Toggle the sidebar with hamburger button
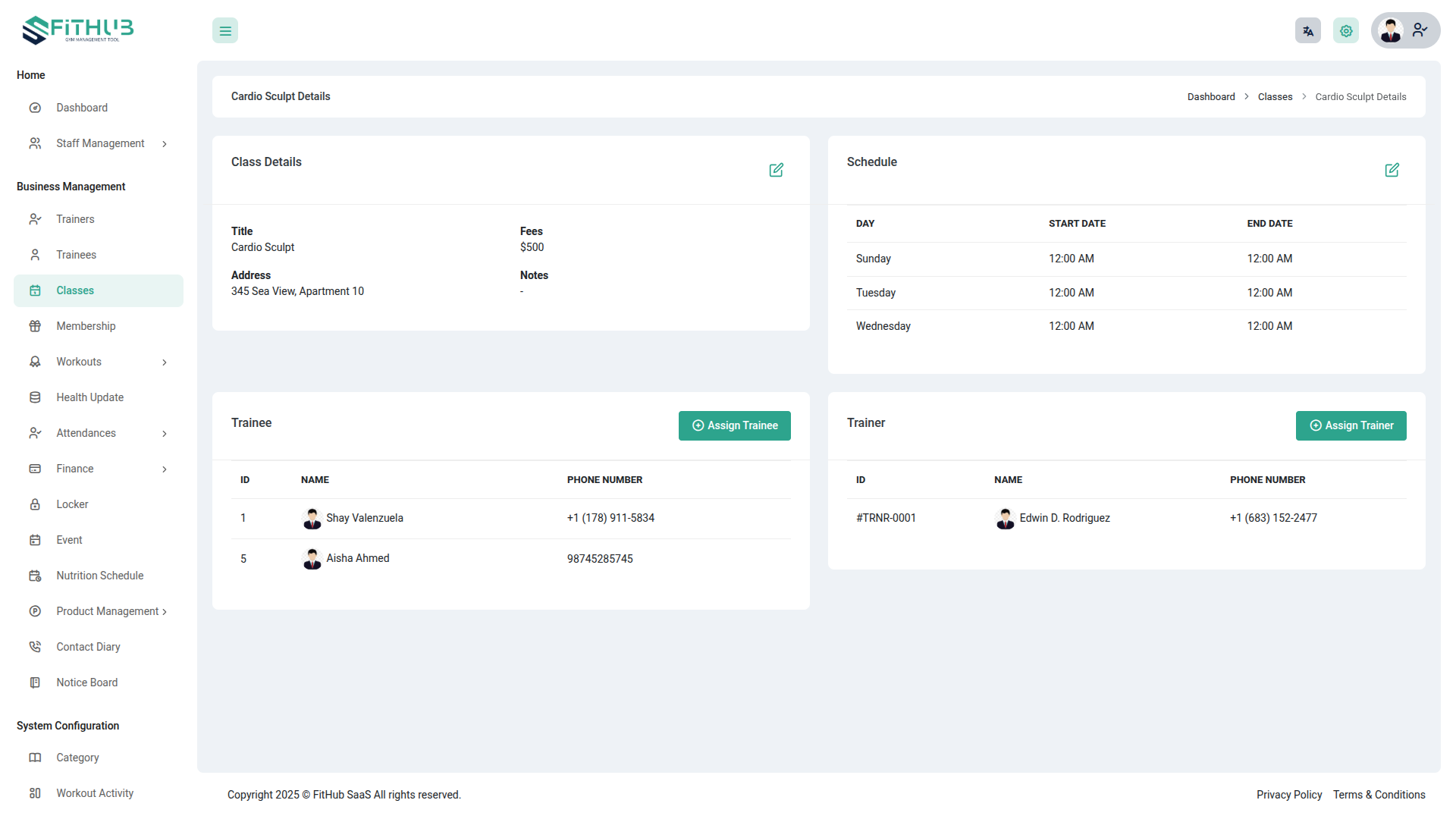The height and width of the screenshot is (819, 1456). (x=225, y=31)
